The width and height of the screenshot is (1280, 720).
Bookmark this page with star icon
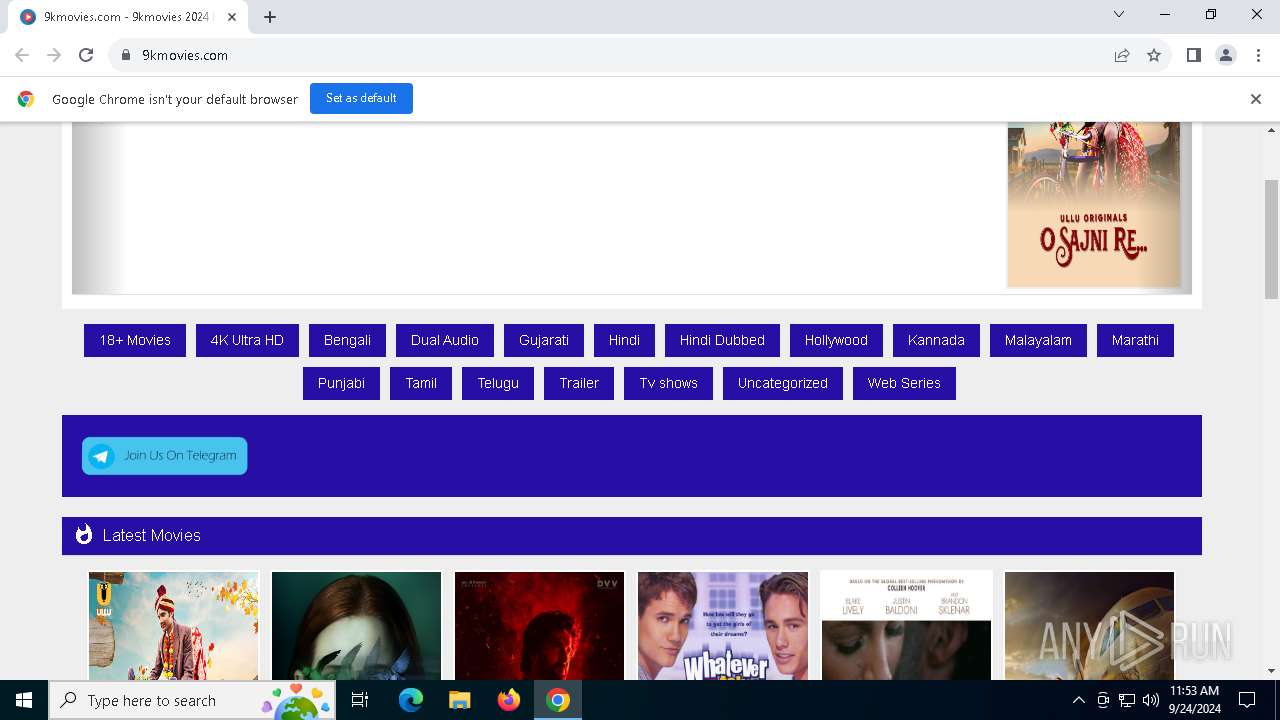click(x=1154, y=55)
